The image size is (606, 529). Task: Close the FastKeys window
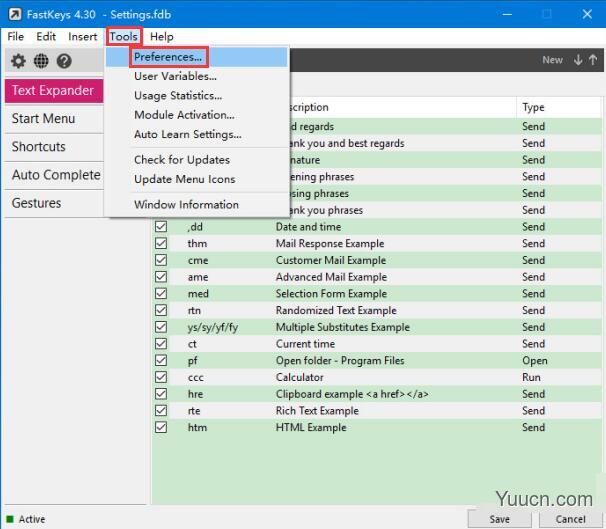pos(587,14)
